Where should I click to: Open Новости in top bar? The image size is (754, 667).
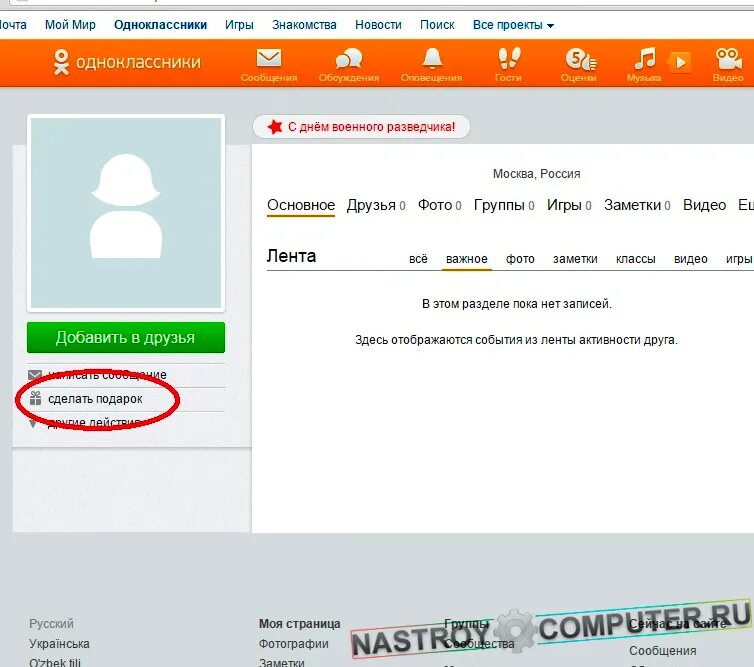pos(378,25)
